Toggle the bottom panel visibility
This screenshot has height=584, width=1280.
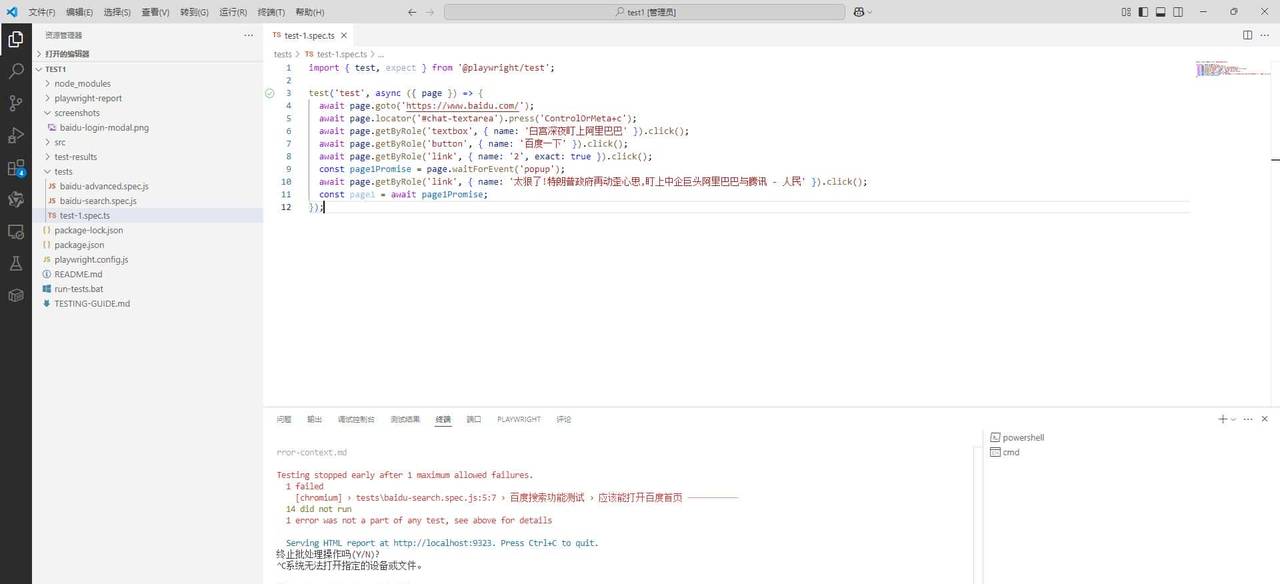coord(1161,12)
